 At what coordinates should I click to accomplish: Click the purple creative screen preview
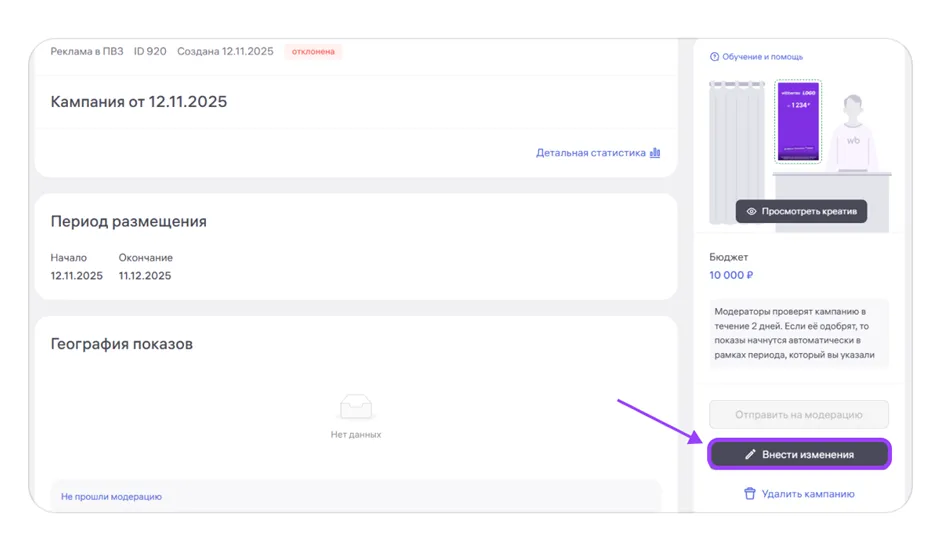tap(798, 122)
